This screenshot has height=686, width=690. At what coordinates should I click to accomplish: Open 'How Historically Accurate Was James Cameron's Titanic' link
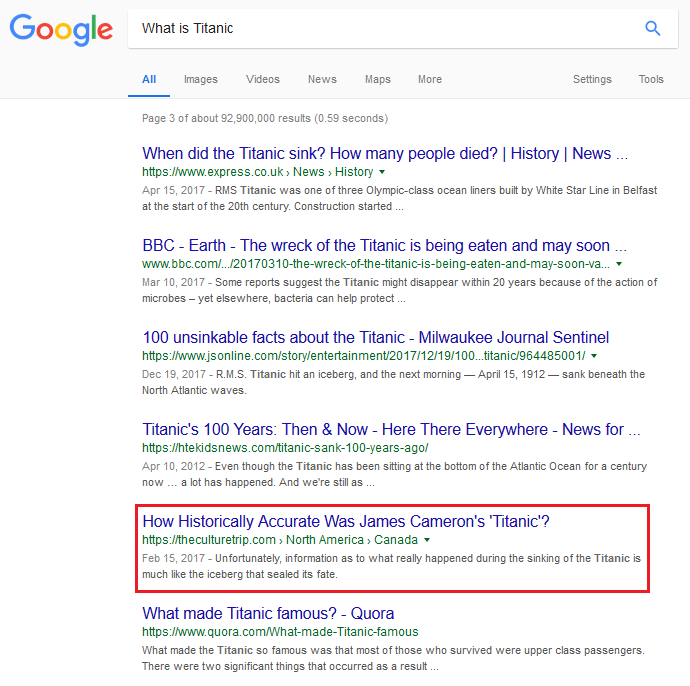point(346,521)
